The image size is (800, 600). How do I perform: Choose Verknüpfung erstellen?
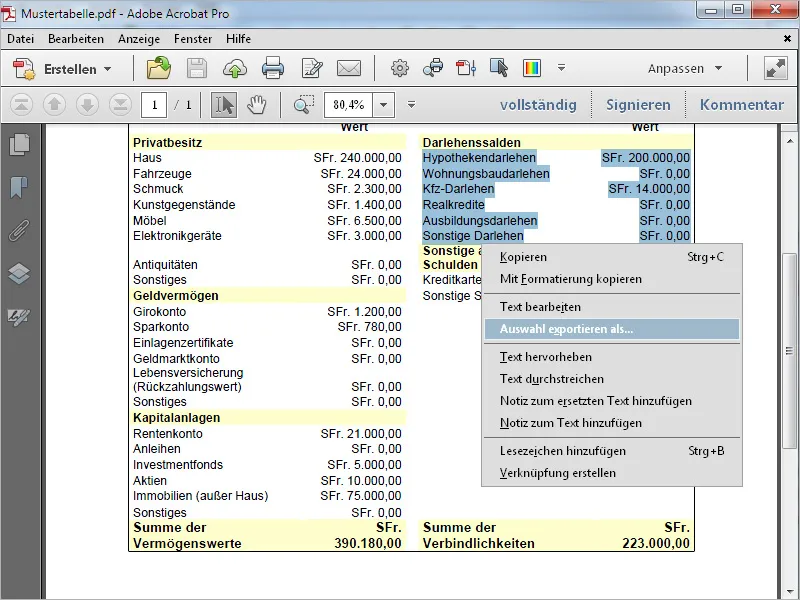(611, 473)
